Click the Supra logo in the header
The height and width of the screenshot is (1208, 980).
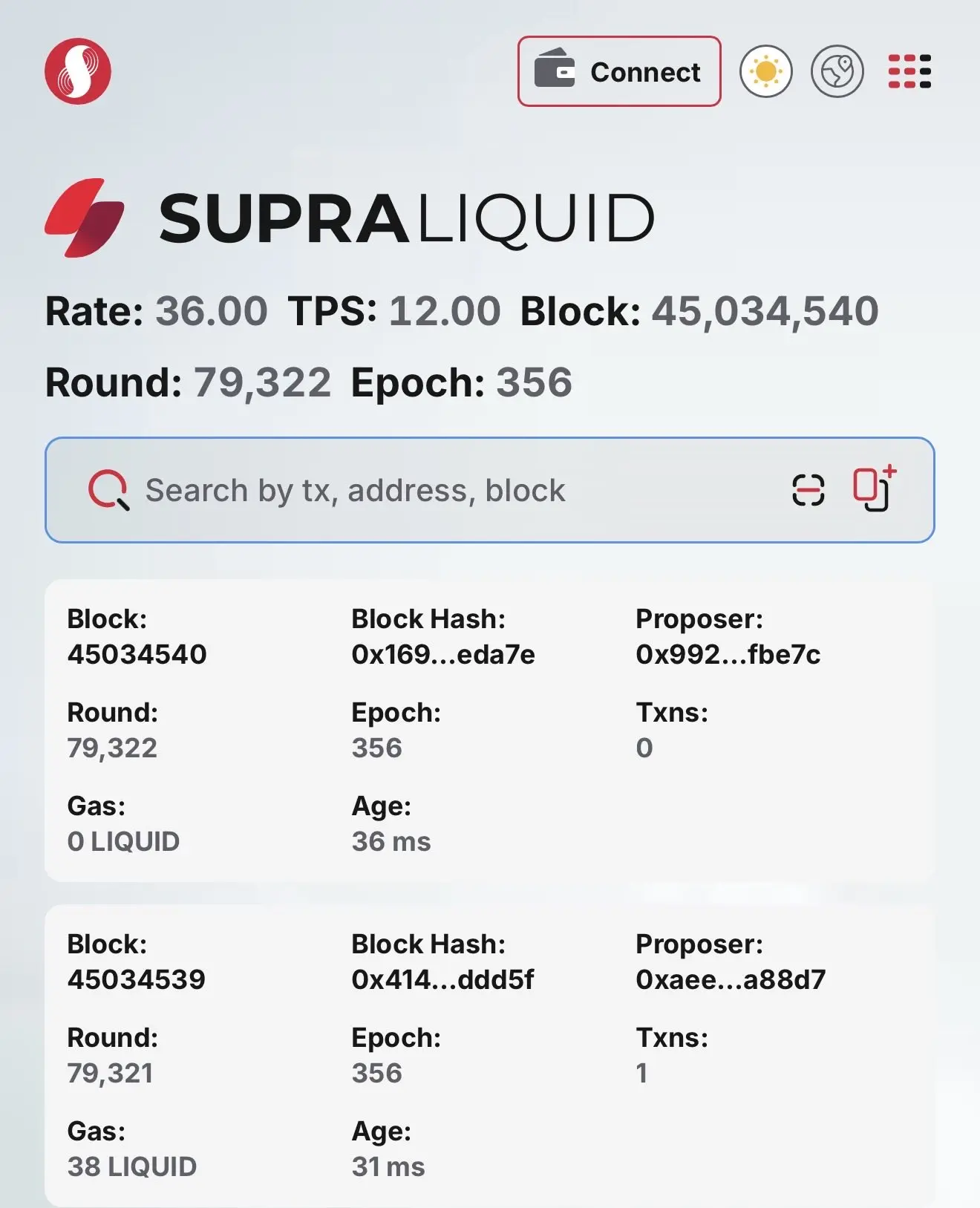[x=78, y=71]
